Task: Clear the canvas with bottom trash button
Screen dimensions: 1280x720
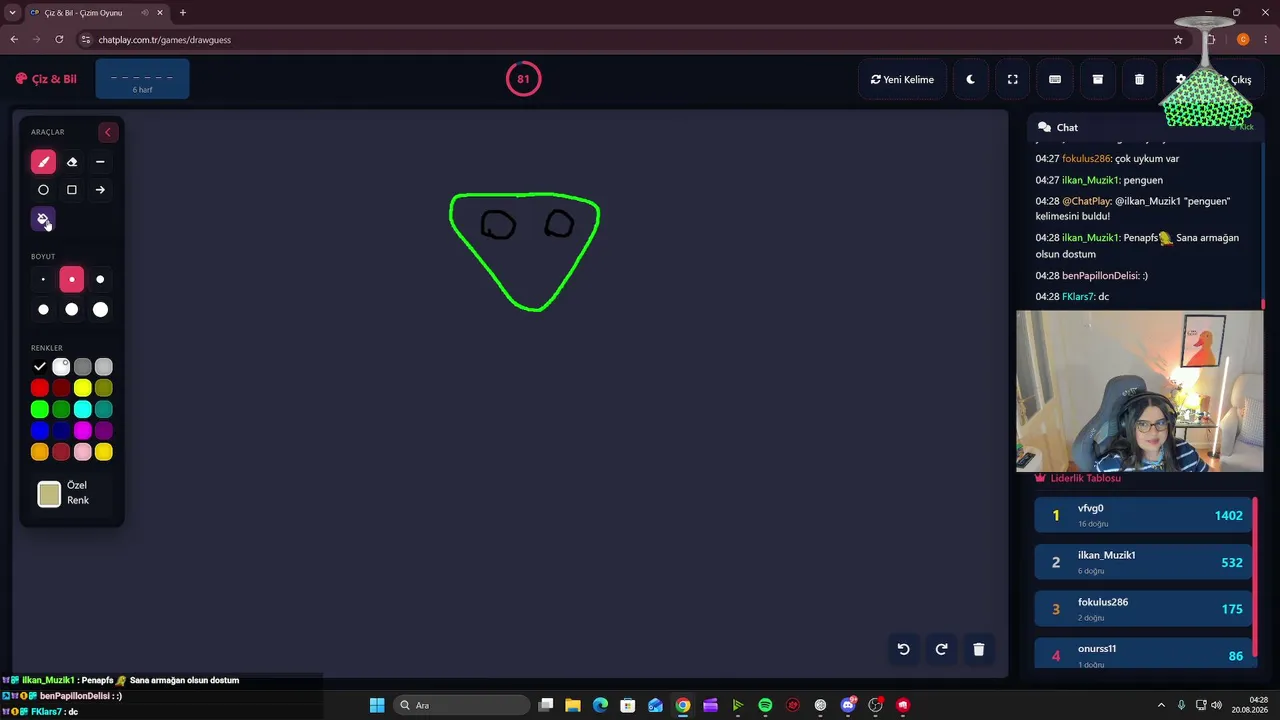Action: coord(979,649)
